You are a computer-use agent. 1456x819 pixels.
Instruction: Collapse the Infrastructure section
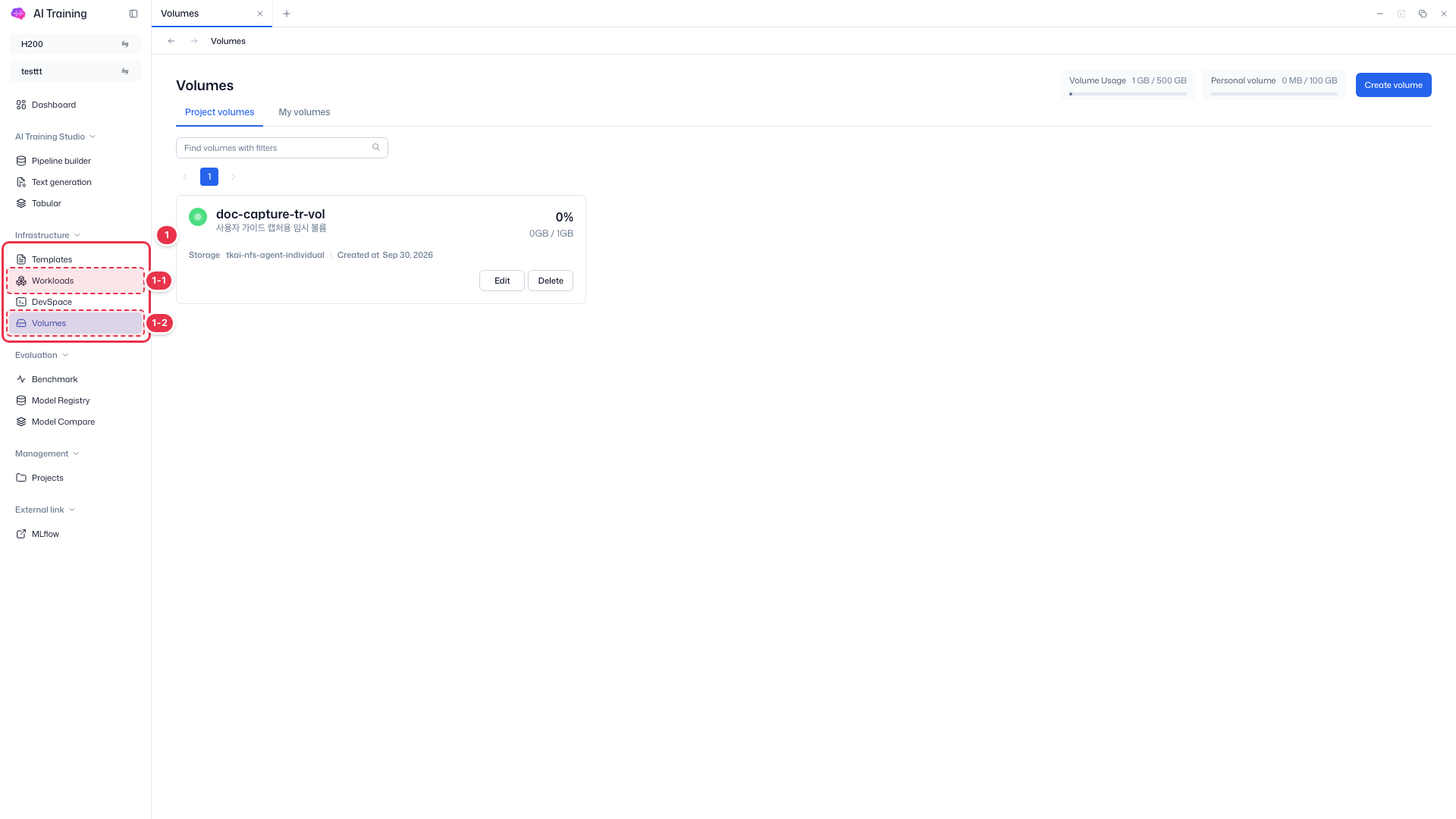(48, 235)
